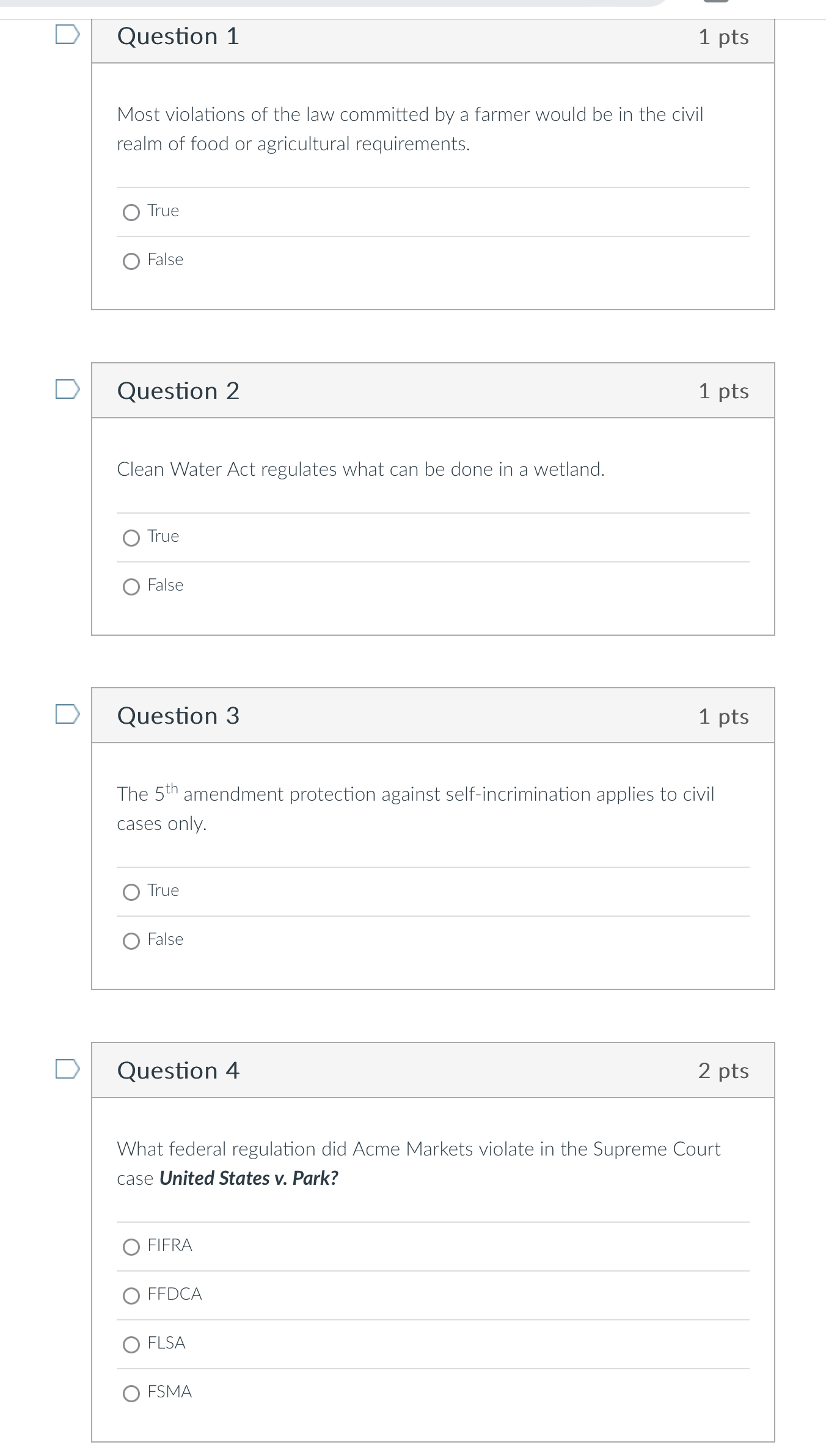826x1456 pixels.
Task: Click the Question 4 header
Action: point(178,1071)
